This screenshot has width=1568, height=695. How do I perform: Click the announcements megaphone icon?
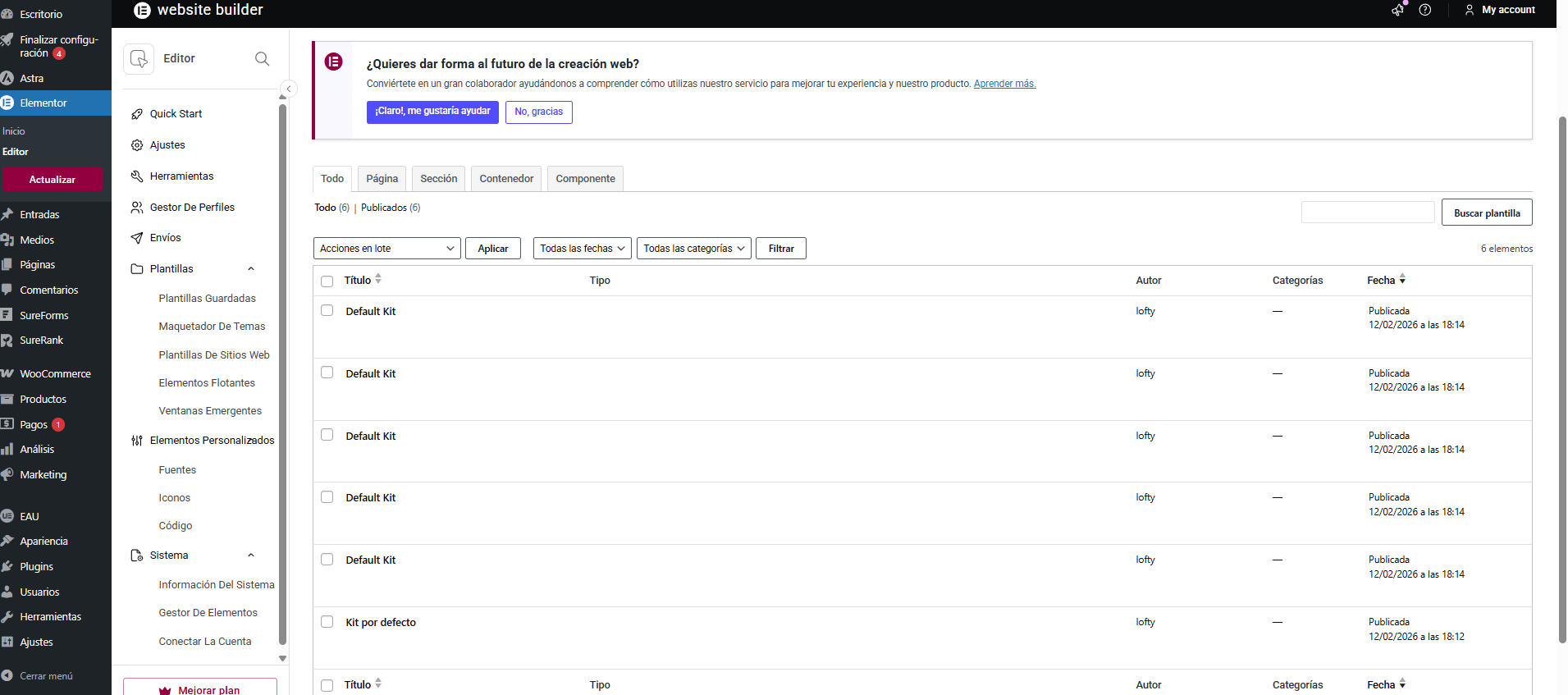[1397, 10]
